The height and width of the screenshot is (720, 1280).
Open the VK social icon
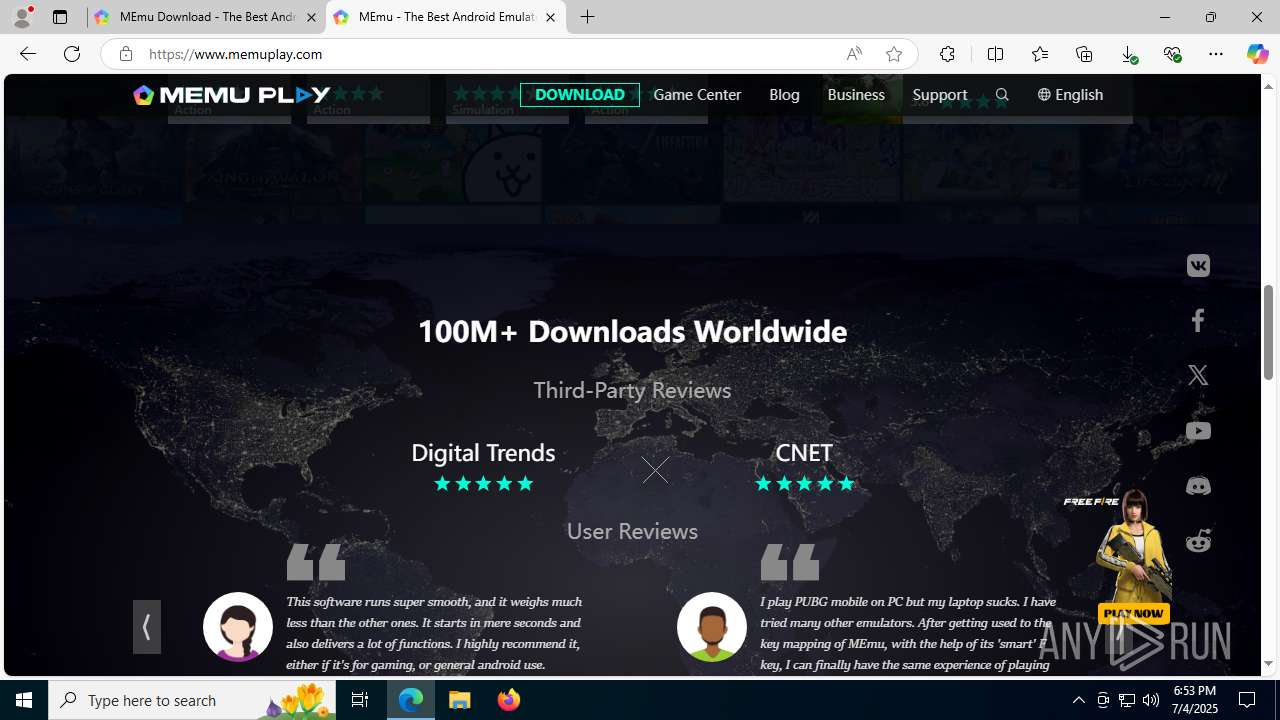[1198, 266]
